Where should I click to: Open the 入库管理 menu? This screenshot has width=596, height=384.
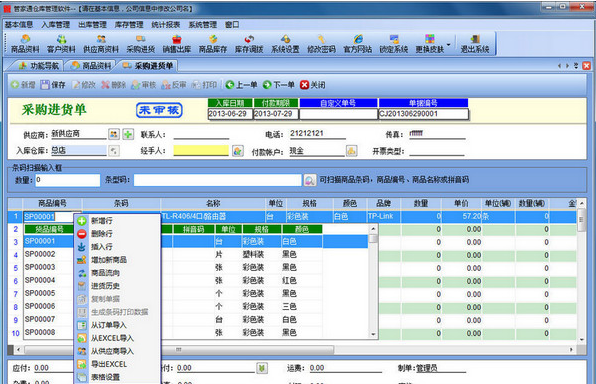55,25
